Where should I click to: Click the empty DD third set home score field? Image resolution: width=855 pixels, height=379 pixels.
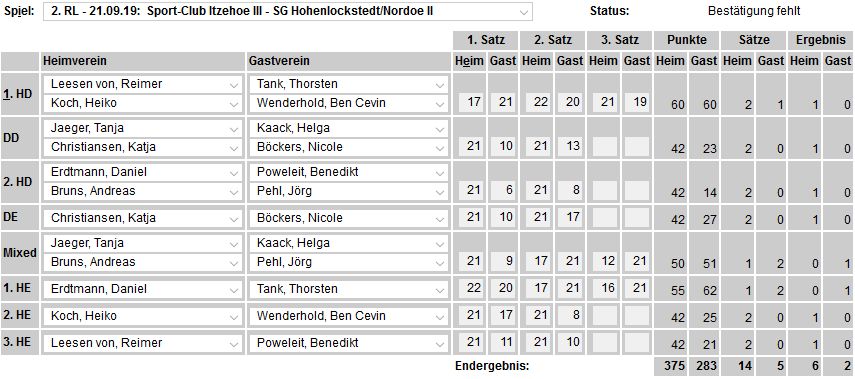603,147
